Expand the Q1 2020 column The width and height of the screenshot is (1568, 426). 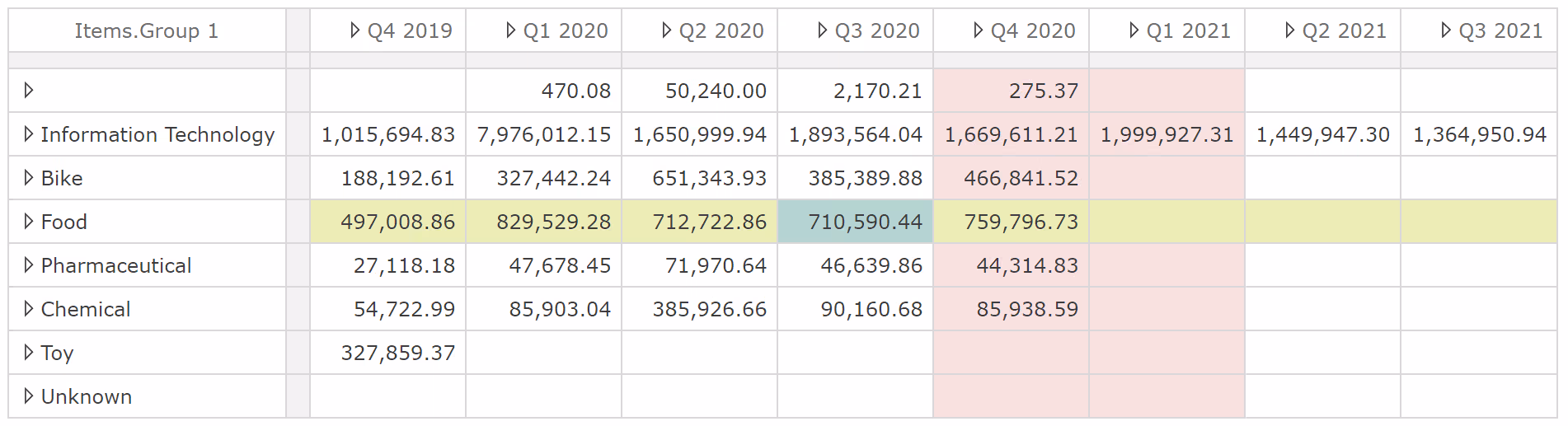click(511, 30)
